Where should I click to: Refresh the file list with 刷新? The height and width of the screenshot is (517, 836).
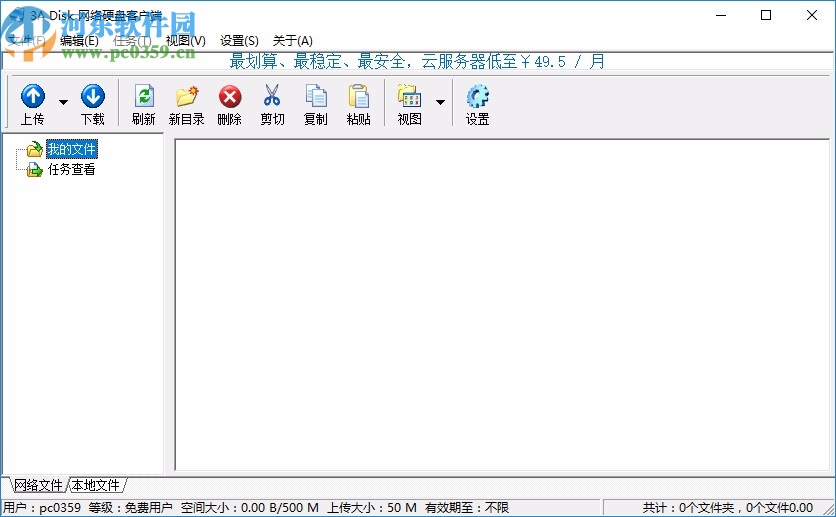143,104
